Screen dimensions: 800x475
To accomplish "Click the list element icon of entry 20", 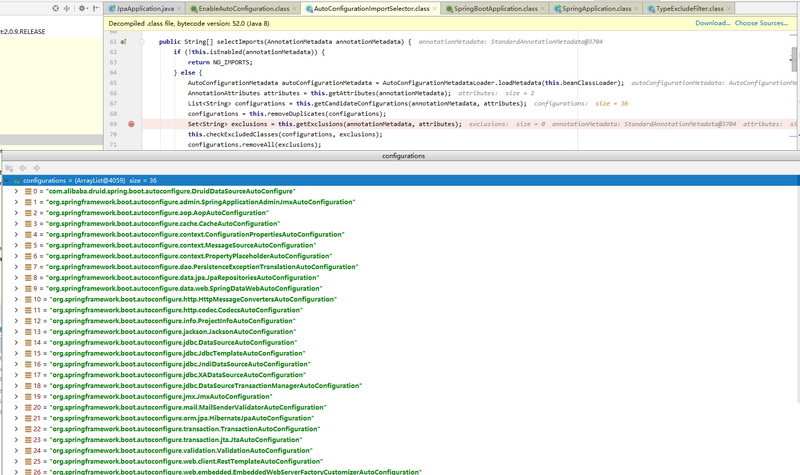I will [28, 408].
